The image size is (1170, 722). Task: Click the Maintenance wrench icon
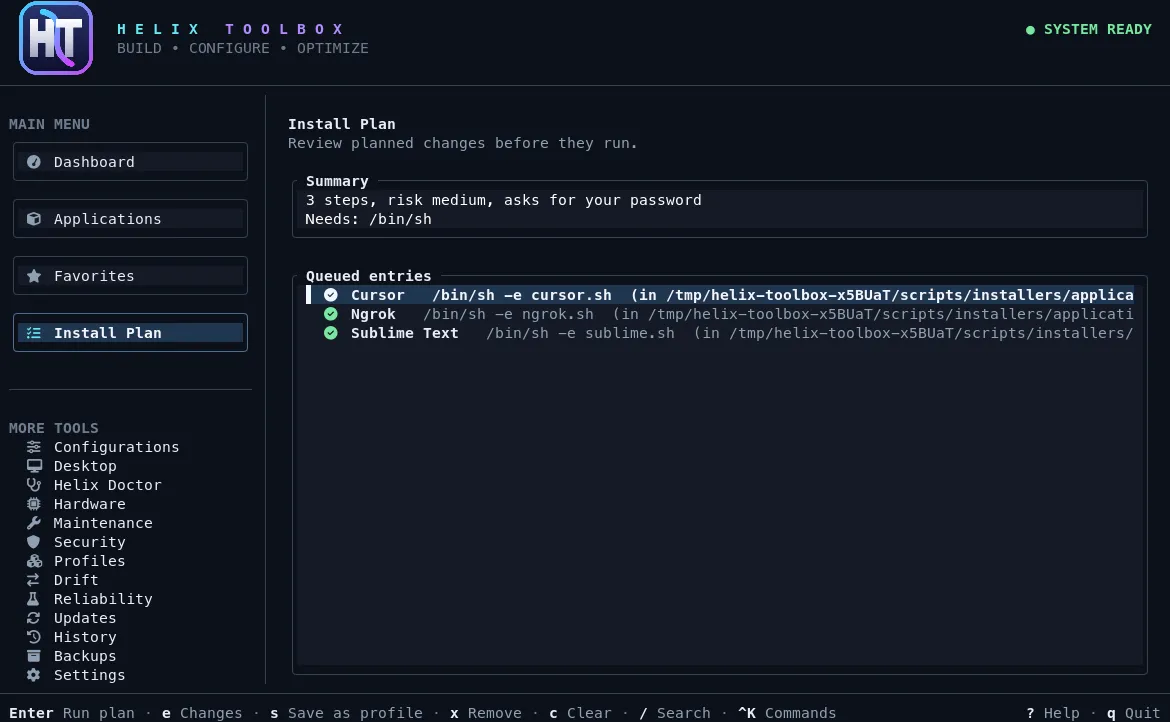point(34,523)
